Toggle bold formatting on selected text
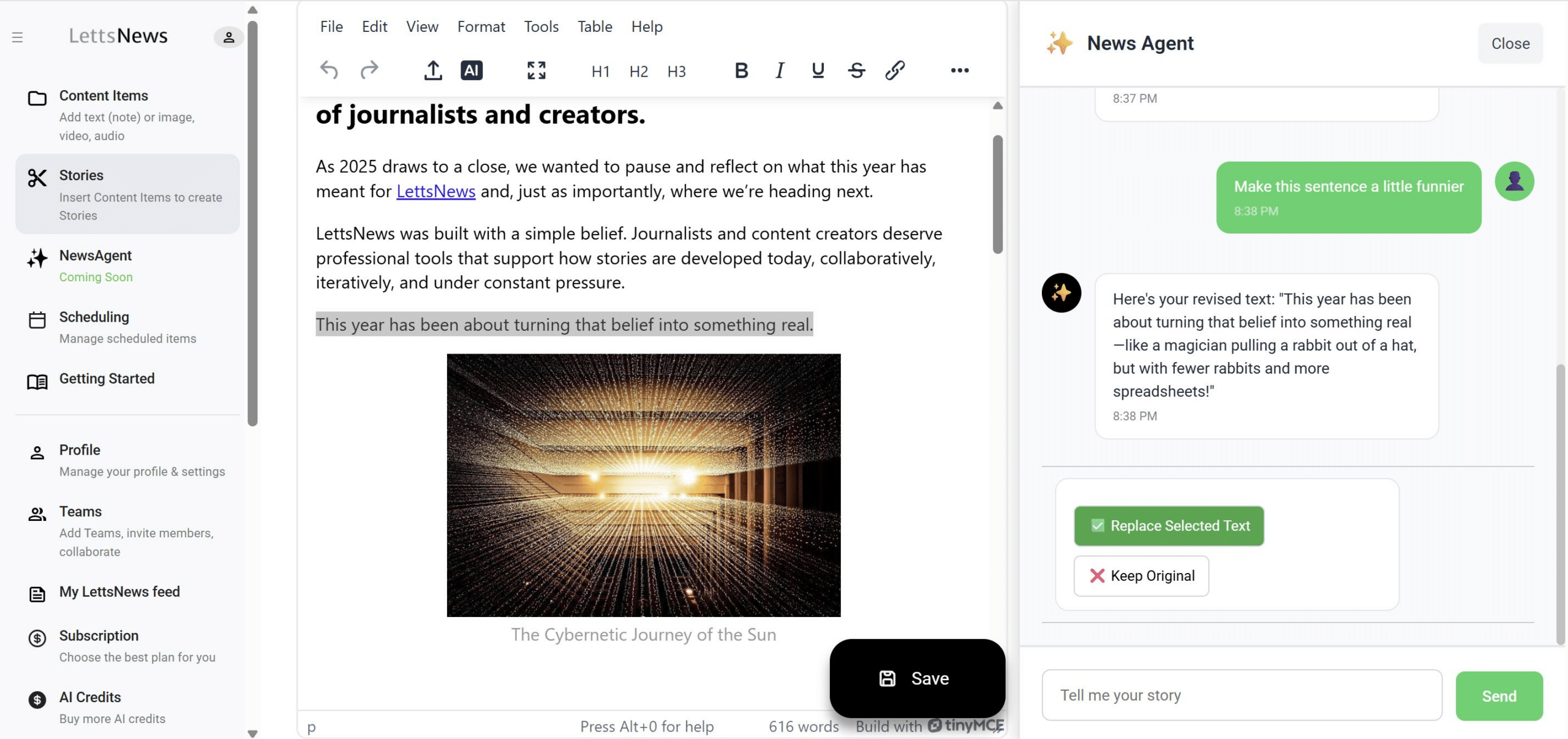The height and width of the screenshot is (739, 1568). (x=741, y=70)
